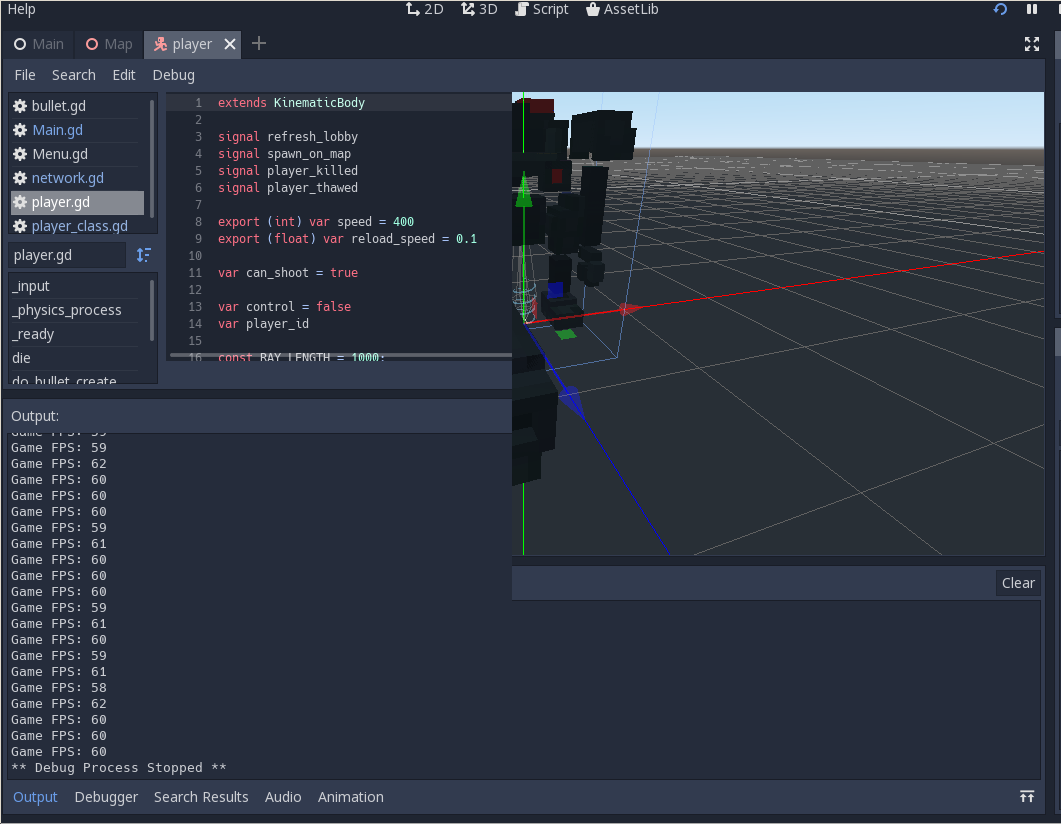Image resolution: width=1061 pixels, height=824 pixels.
Task: Click the speed value 400 in code
Action: click(403, 222)
